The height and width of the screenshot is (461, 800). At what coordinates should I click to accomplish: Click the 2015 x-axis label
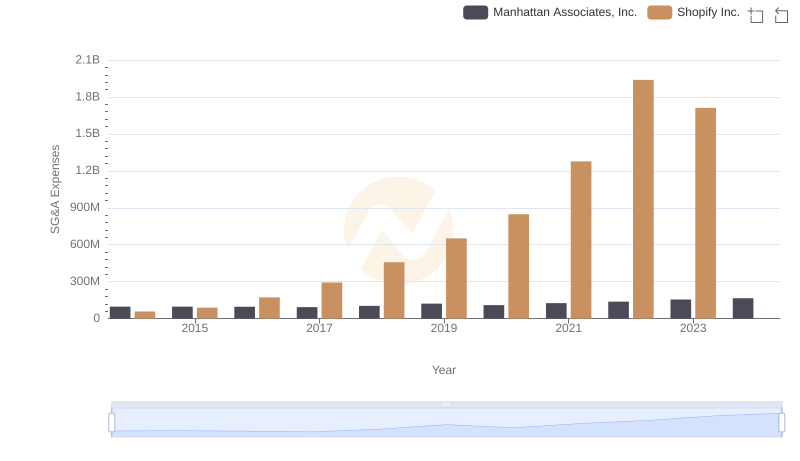pos(194,328)
